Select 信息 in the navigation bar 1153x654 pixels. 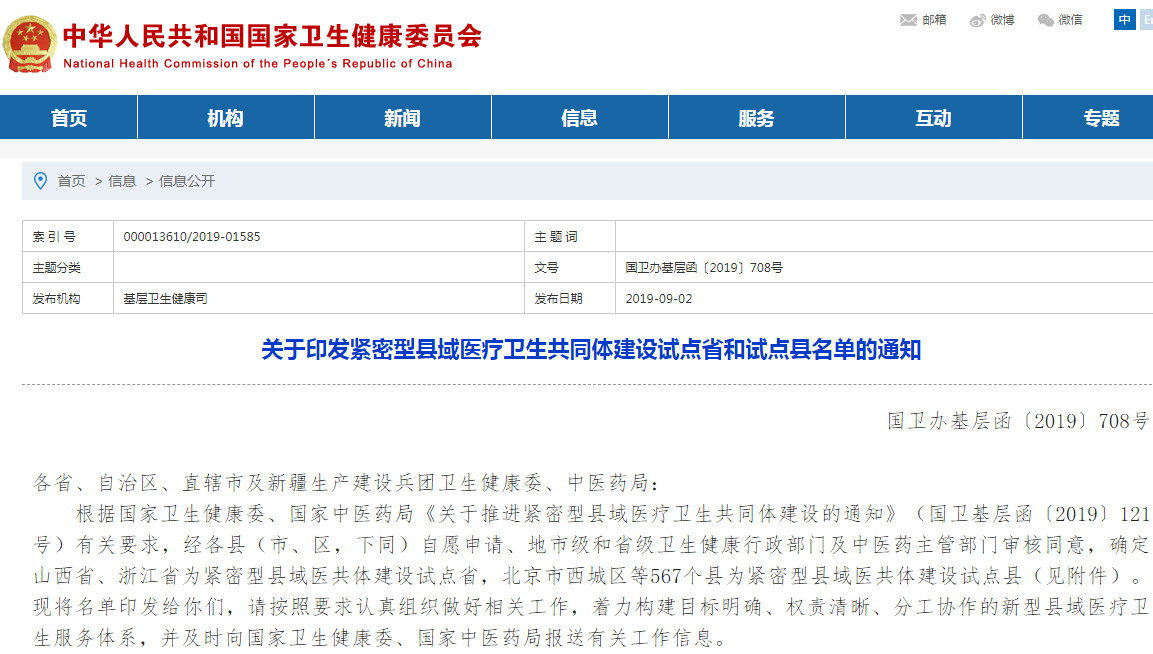pos(579,118)
